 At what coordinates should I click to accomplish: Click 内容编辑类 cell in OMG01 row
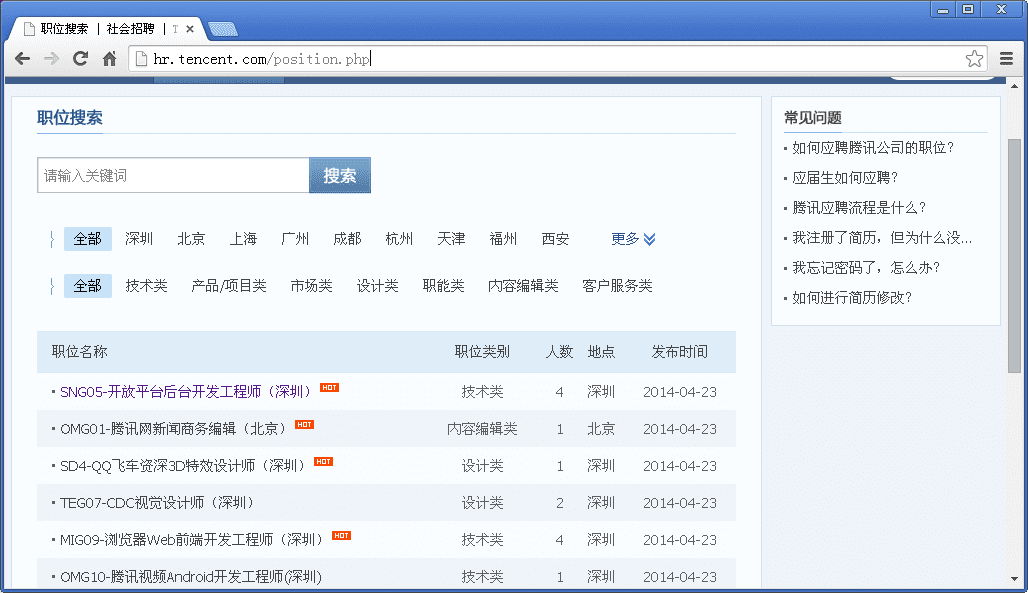click(482, 429)
